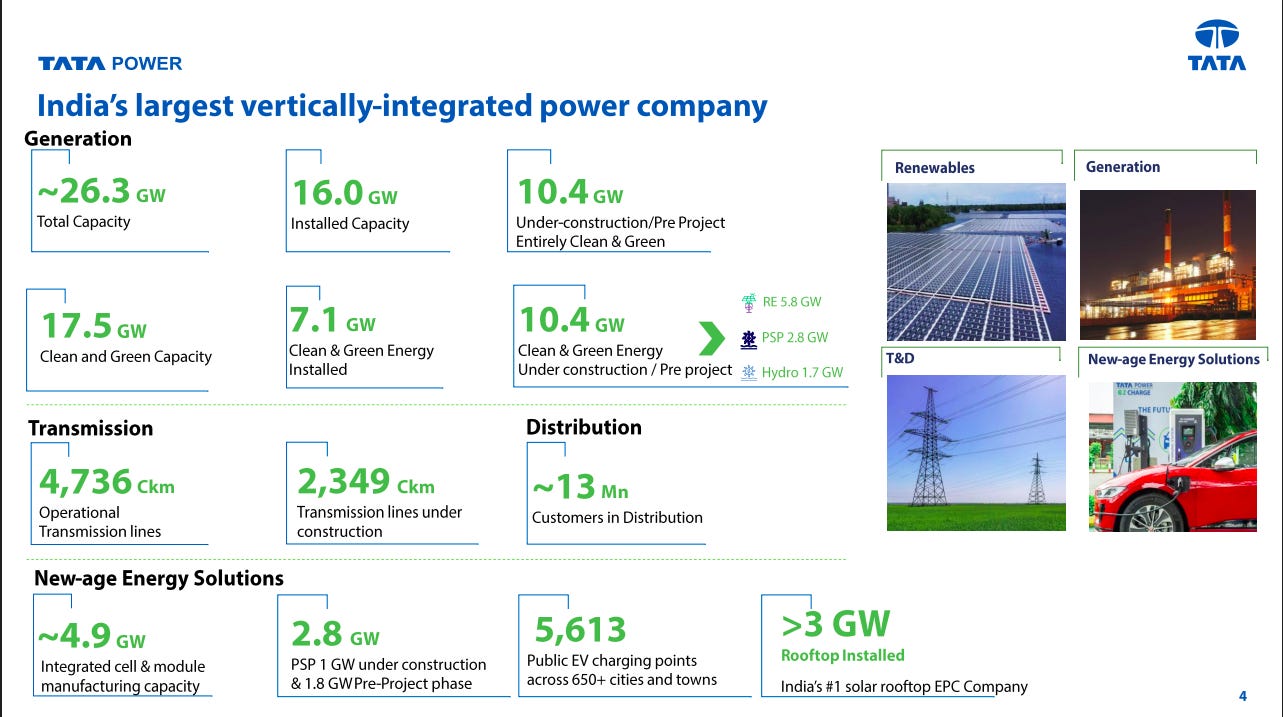Click the ~26.3 GW total capacity figure

(x=101, y=192)
